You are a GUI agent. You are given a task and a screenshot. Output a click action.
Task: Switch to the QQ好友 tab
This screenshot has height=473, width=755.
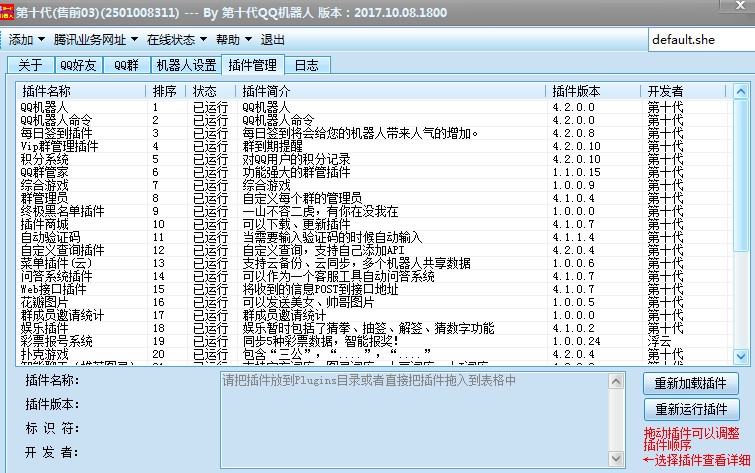[x=79, y=66]
